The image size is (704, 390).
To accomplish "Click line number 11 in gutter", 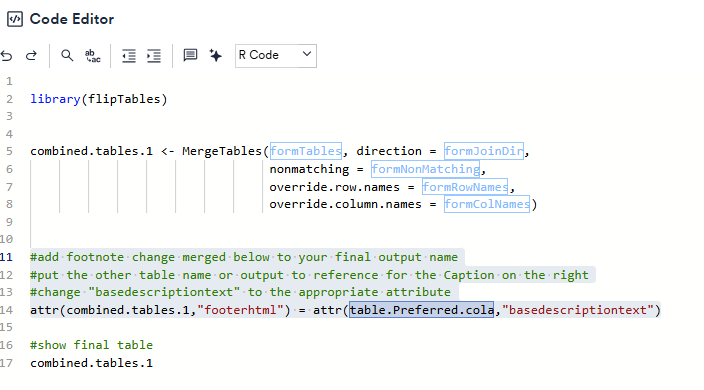I will (x=6, y=257).
